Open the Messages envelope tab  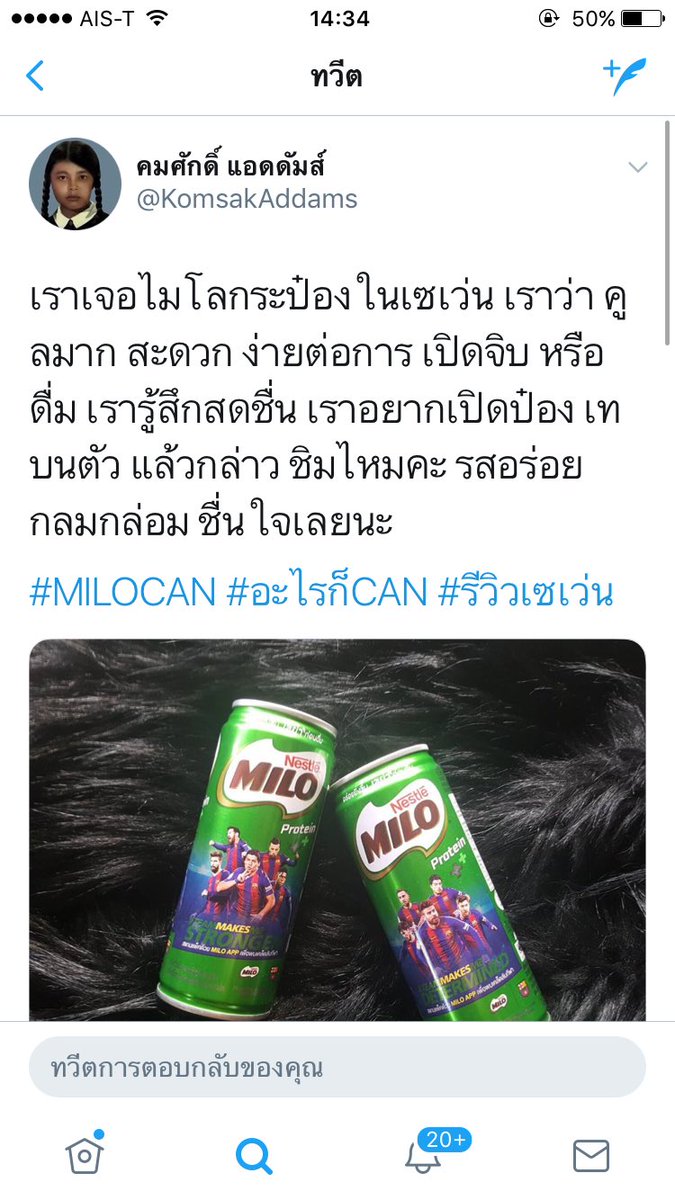click(x=591, y=1156)
